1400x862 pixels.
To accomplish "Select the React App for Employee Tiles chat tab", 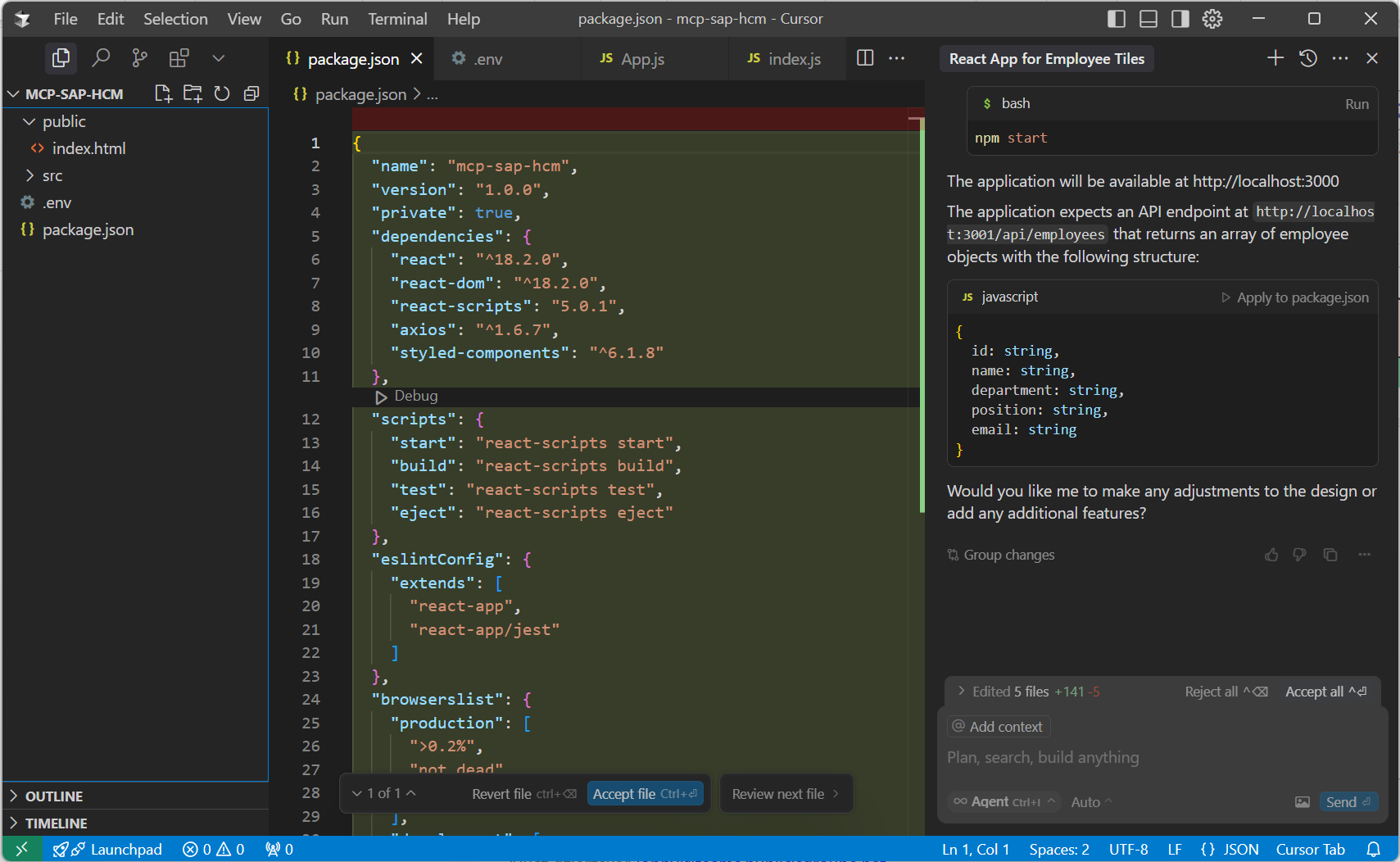I will (1046, 59).
